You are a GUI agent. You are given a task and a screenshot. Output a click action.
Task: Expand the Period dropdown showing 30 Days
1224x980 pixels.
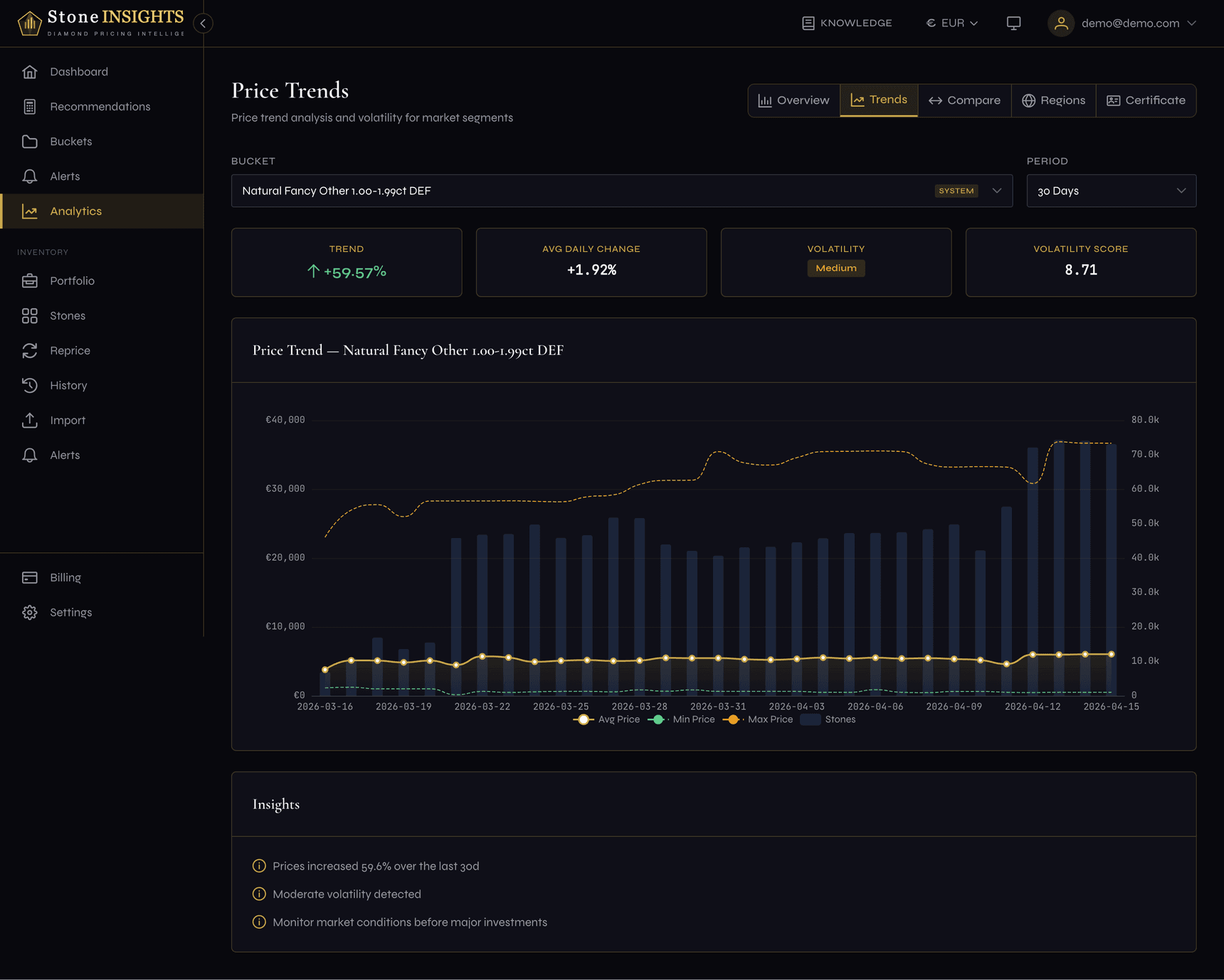1110,191
